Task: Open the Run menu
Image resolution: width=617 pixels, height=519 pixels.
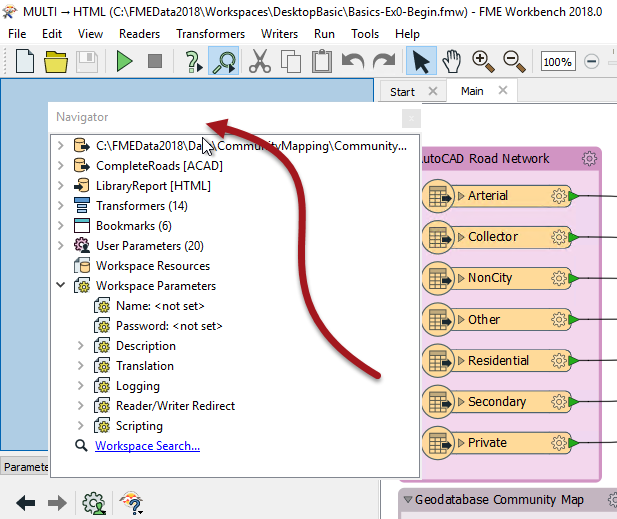Action: point(324,34)
